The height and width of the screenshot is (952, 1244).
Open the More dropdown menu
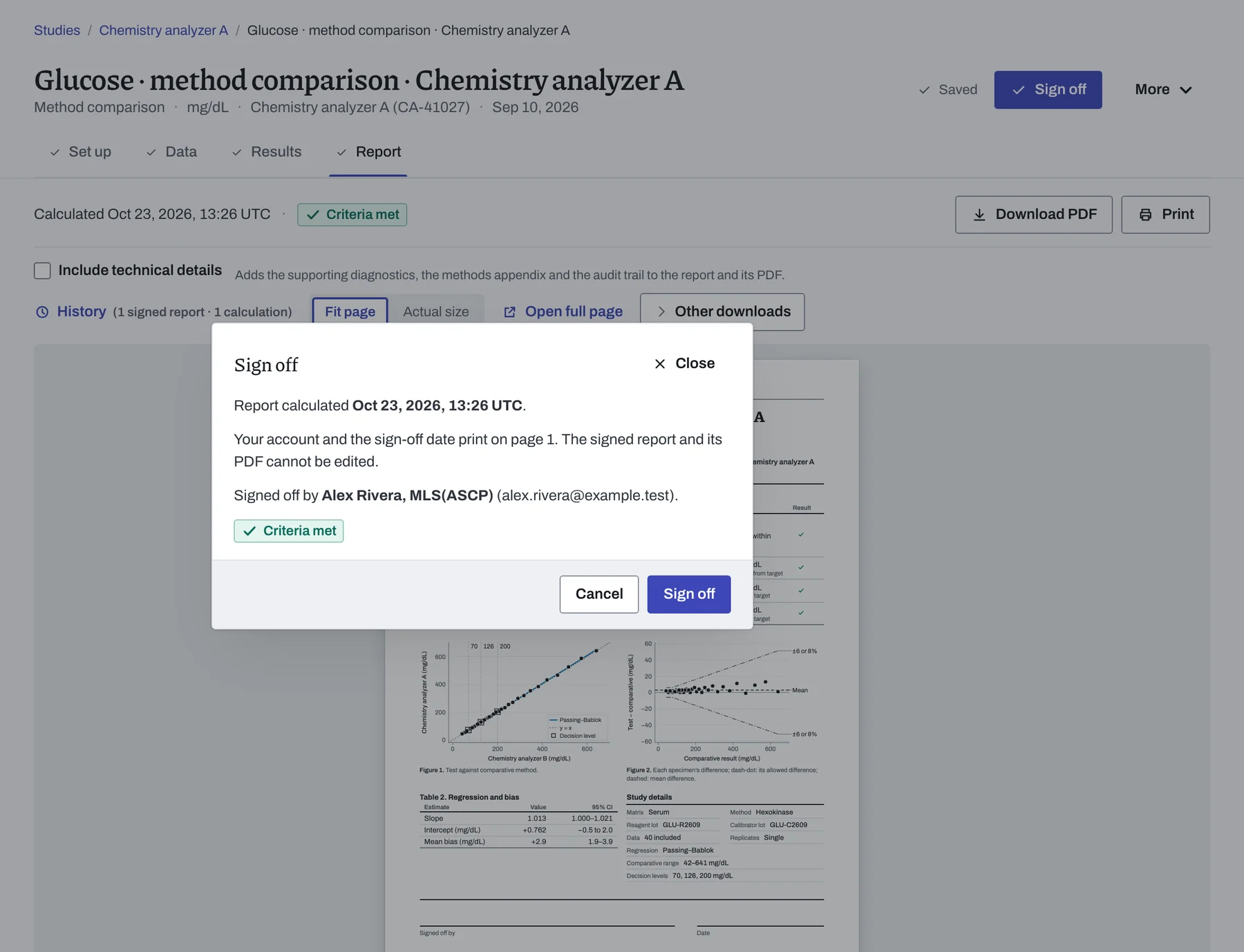pos(1163,90)
